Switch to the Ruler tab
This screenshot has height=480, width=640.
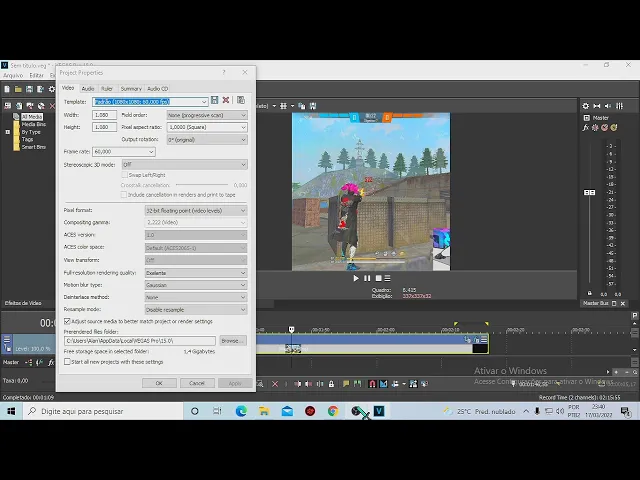[x=107, y=89]
